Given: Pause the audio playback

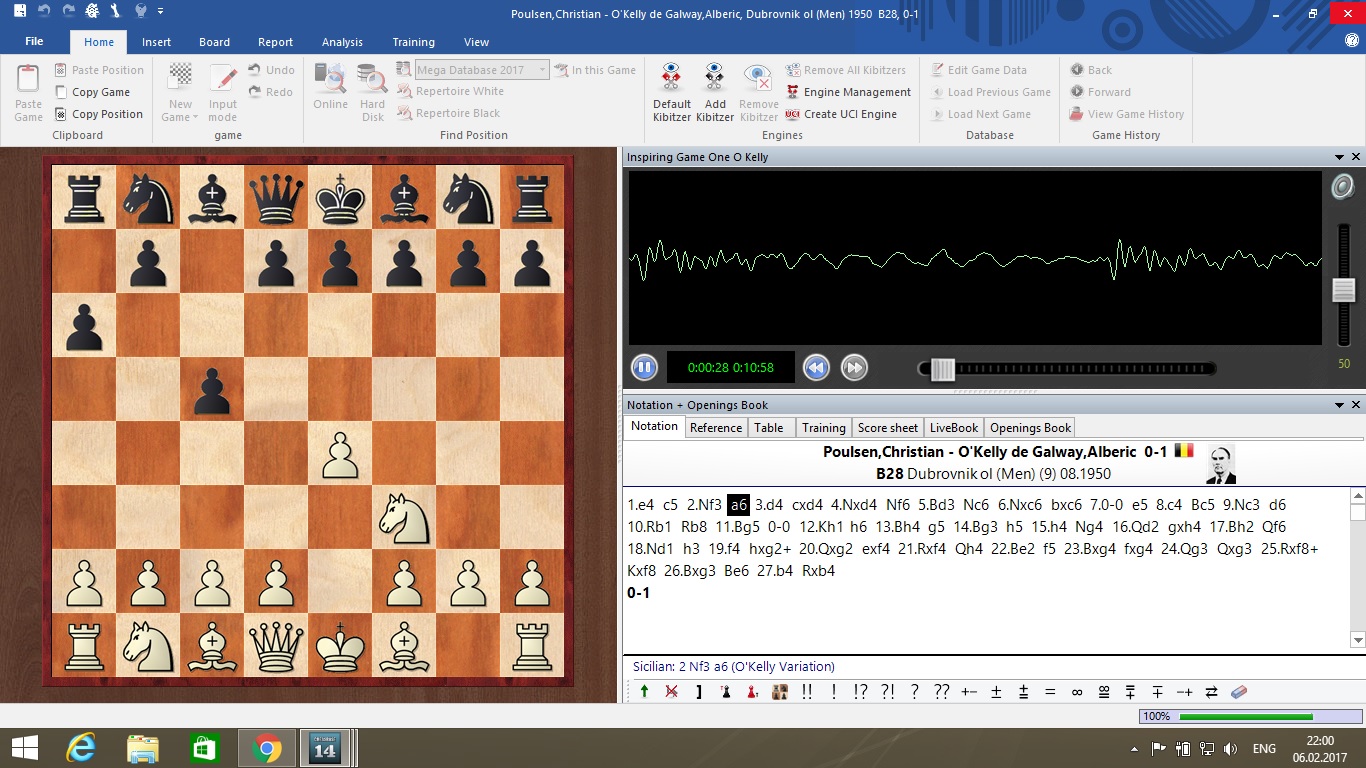Looking at the screenshot, I should [643, 368].
